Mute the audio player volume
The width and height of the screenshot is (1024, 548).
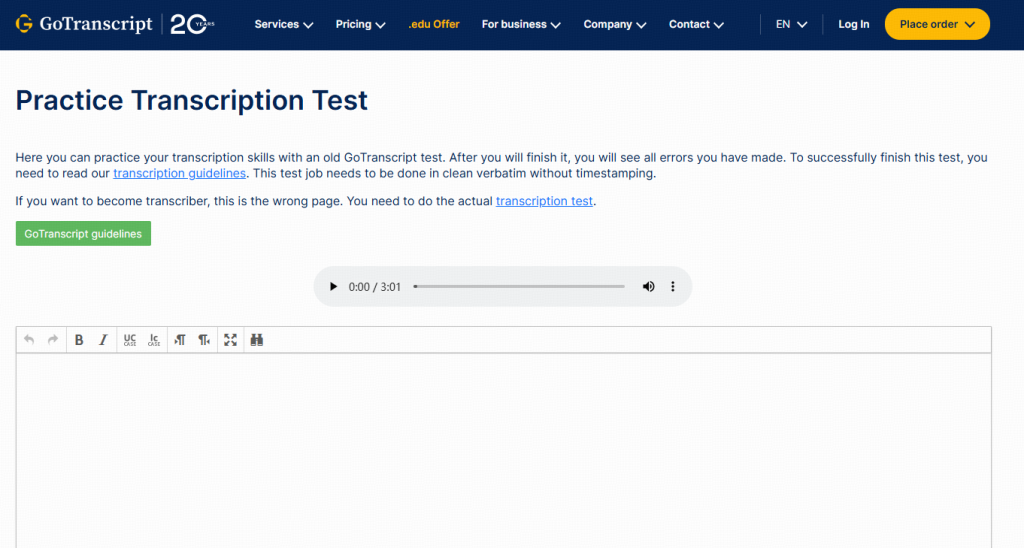pos(648,287)
